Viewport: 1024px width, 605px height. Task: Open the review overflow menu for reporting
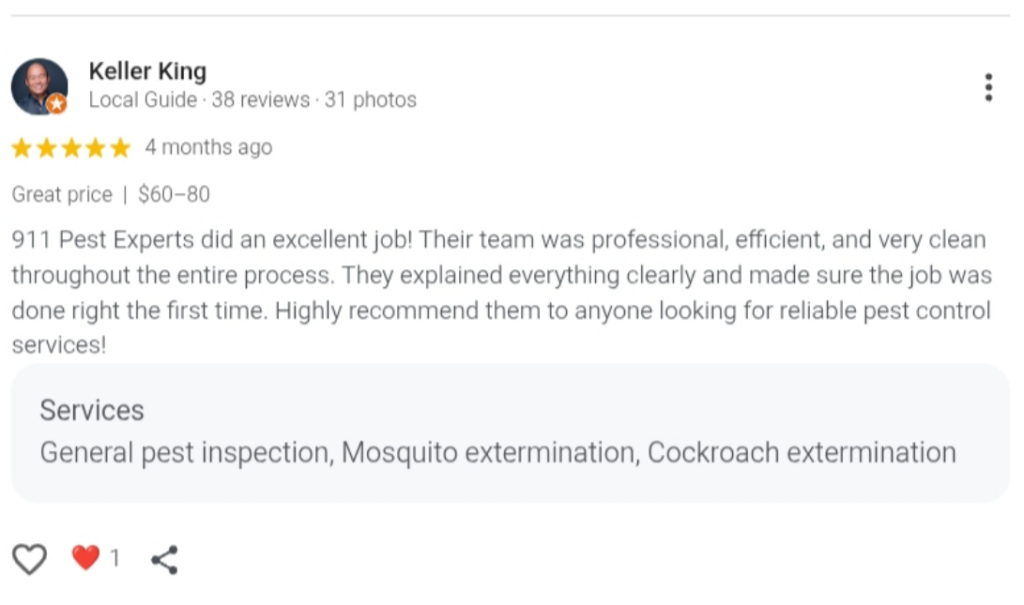989,87
